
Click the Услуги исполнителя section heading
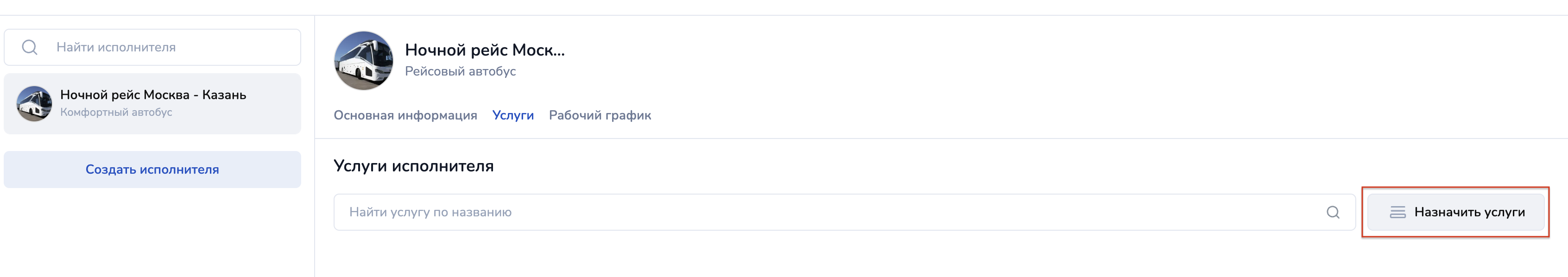pyautogui.click(x=413, y=166)
